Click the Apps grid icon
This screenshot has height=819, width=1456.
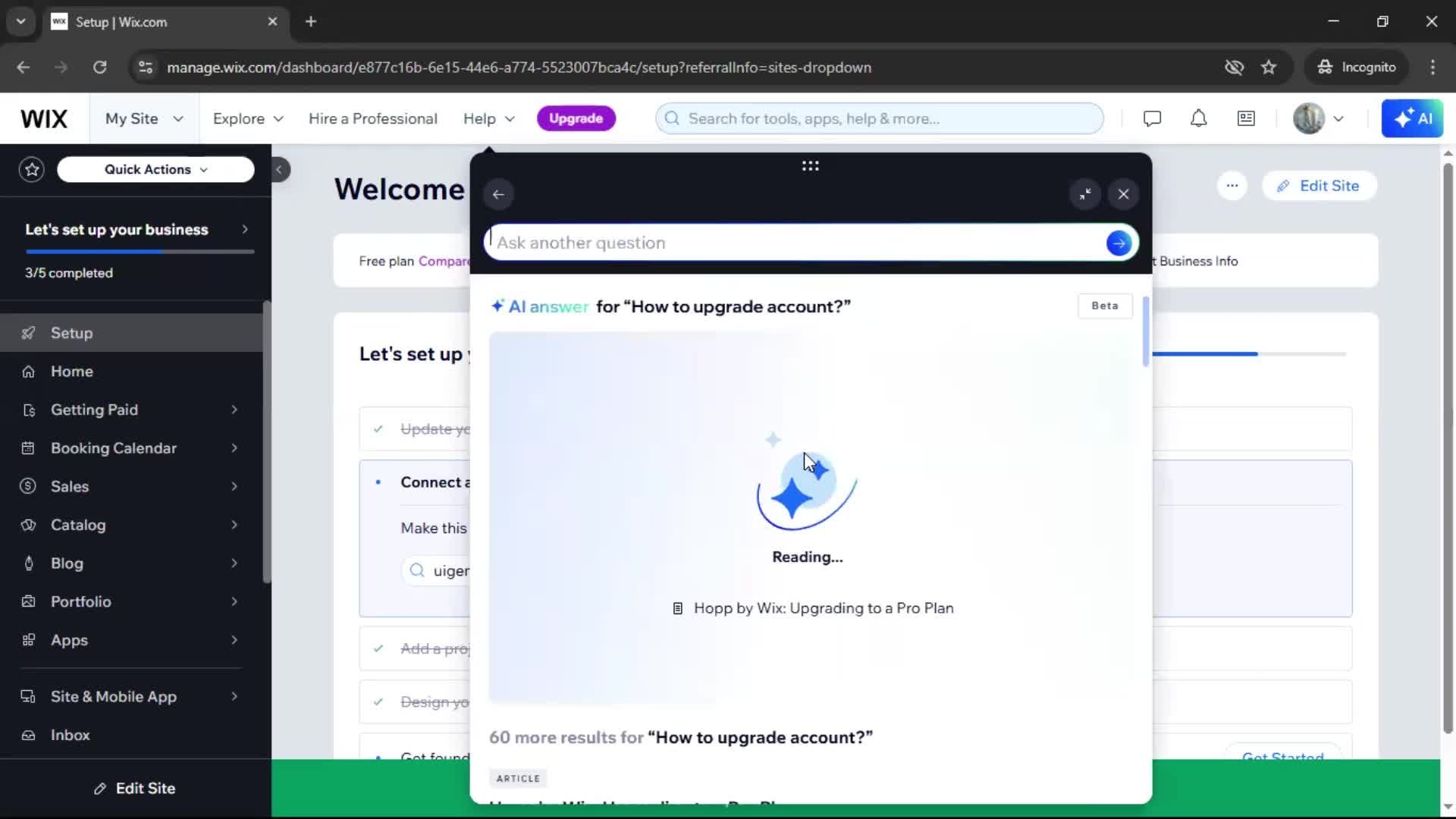click(28, 640)
